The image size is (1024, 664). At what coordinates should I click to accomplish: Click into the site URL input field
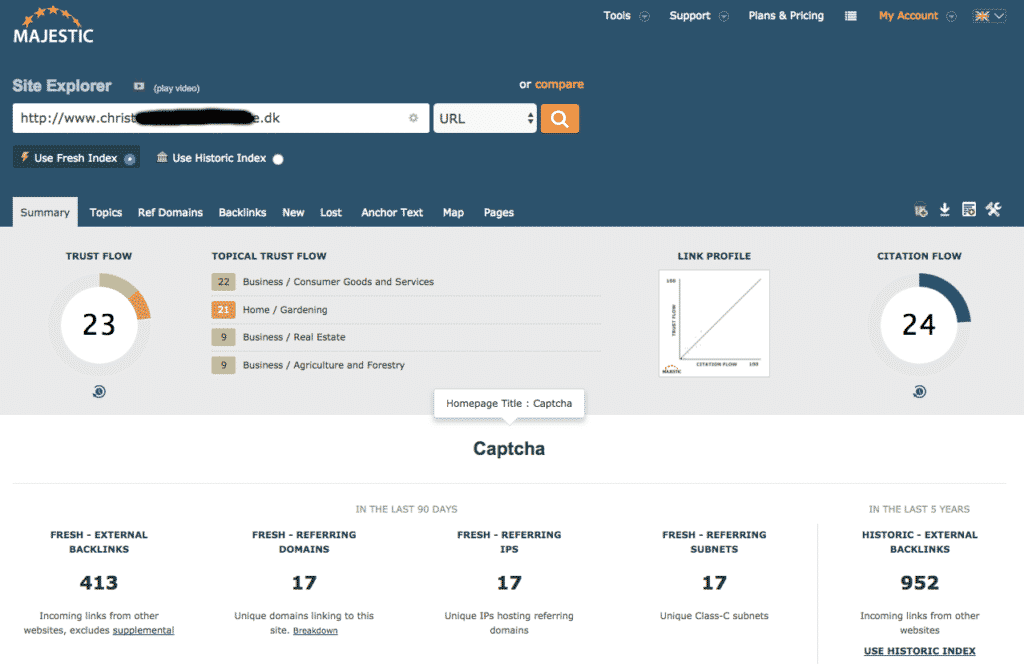pyautogui.click(x=221, y=118)
